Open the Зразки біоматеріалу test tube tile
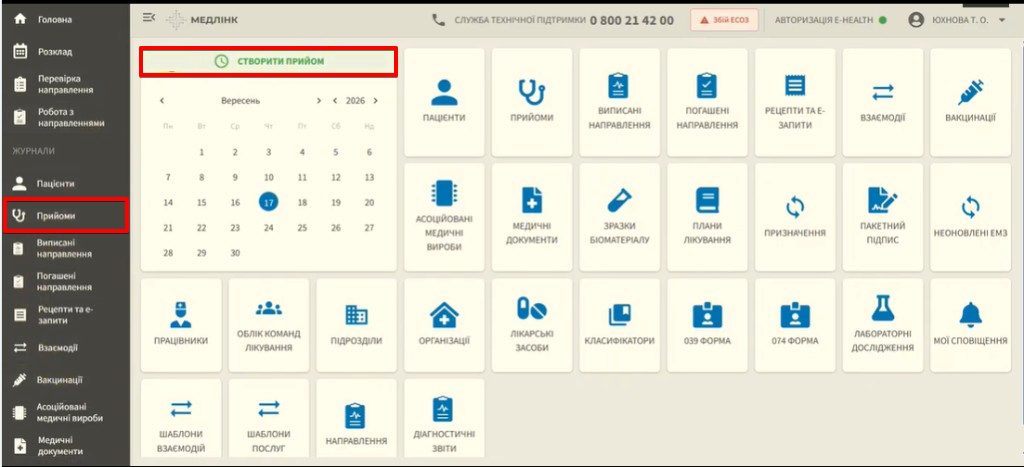The height and width of the screenshot is (467, 1024). [x=619, y=217]
